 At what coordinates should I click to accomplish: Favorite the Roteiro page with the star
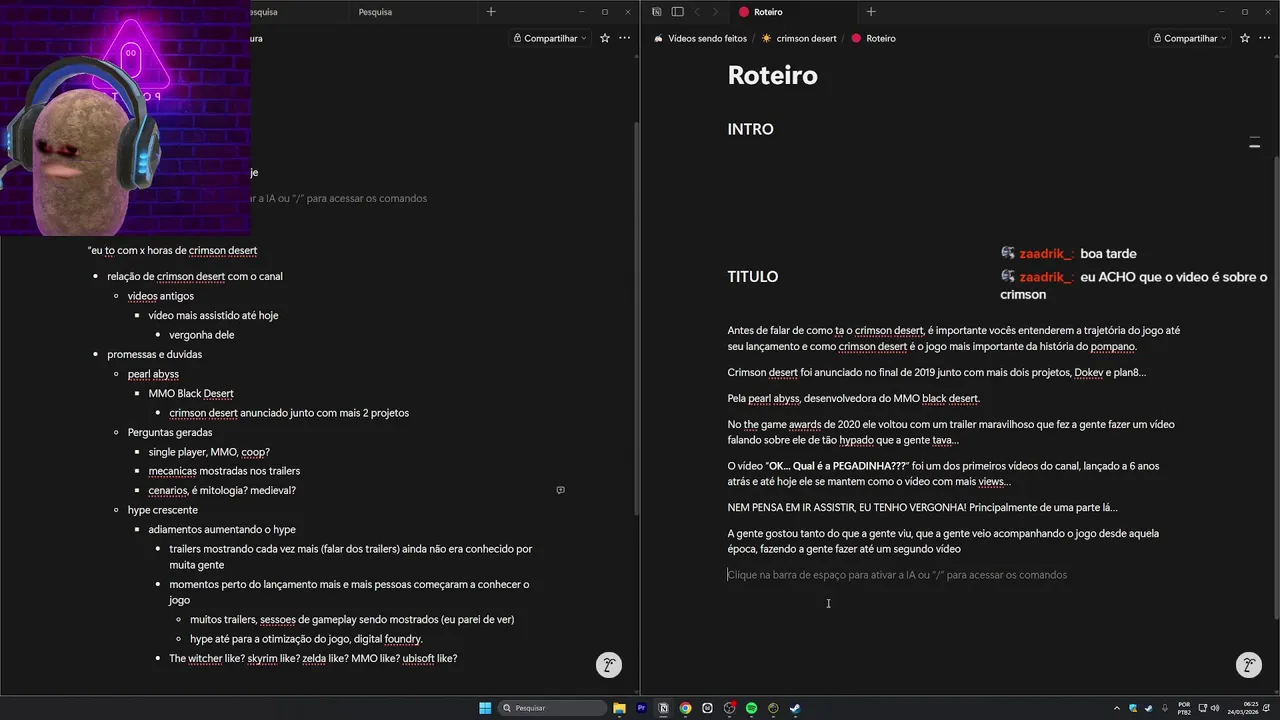point(1245,38)
